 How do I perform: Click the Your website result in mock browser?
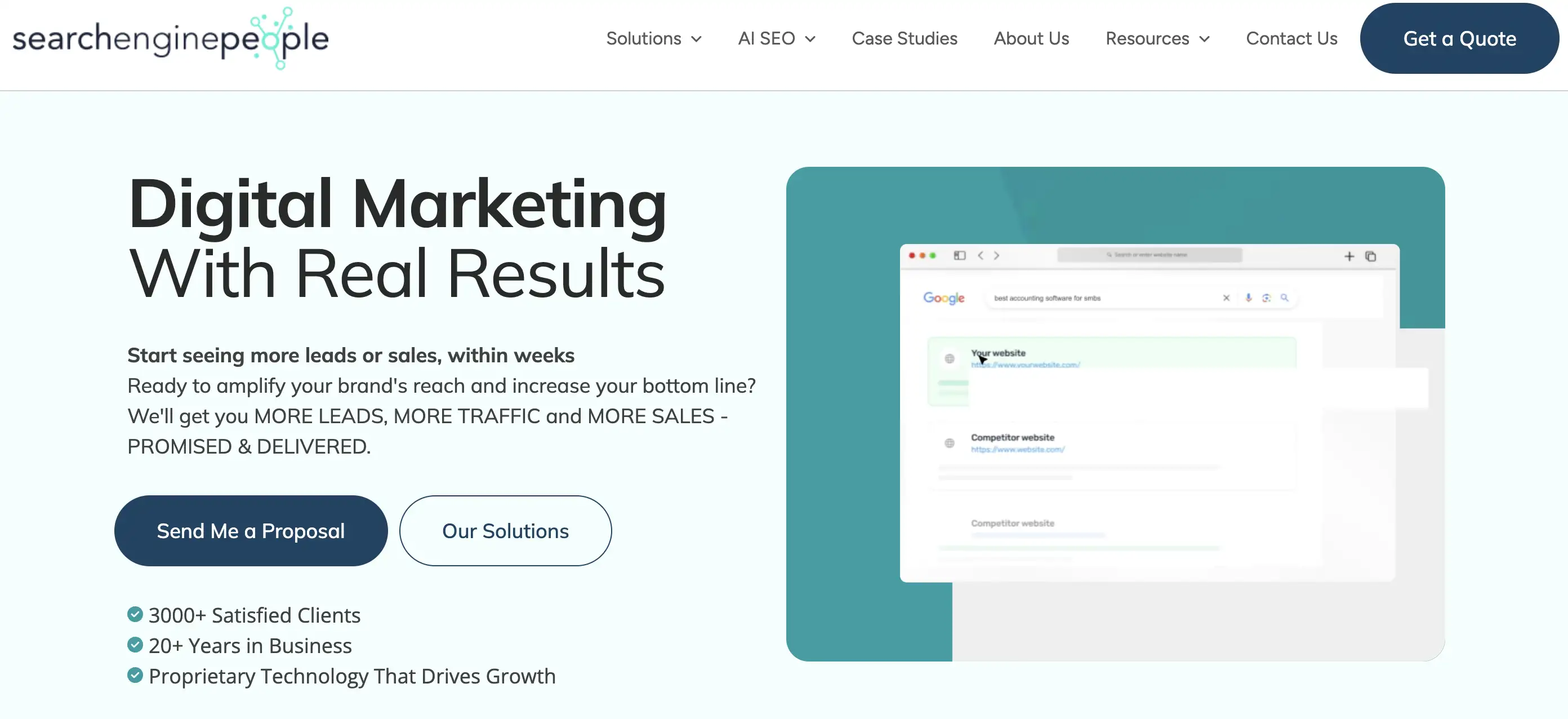coord(998,353)
